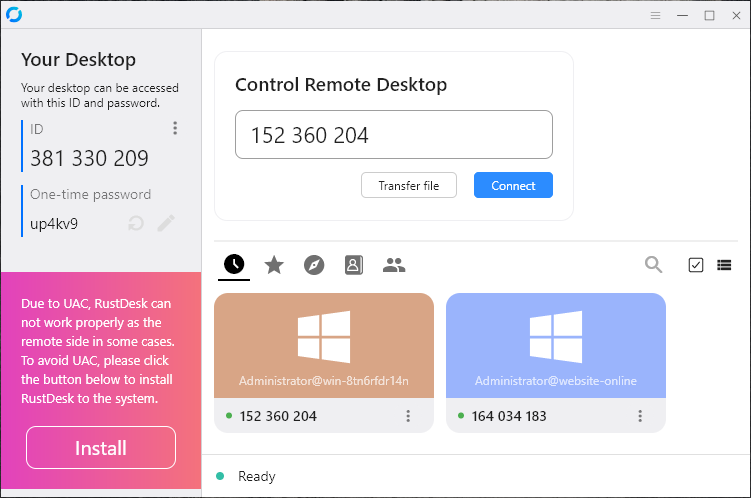Focus the remote ID input field

pos(394,135)
